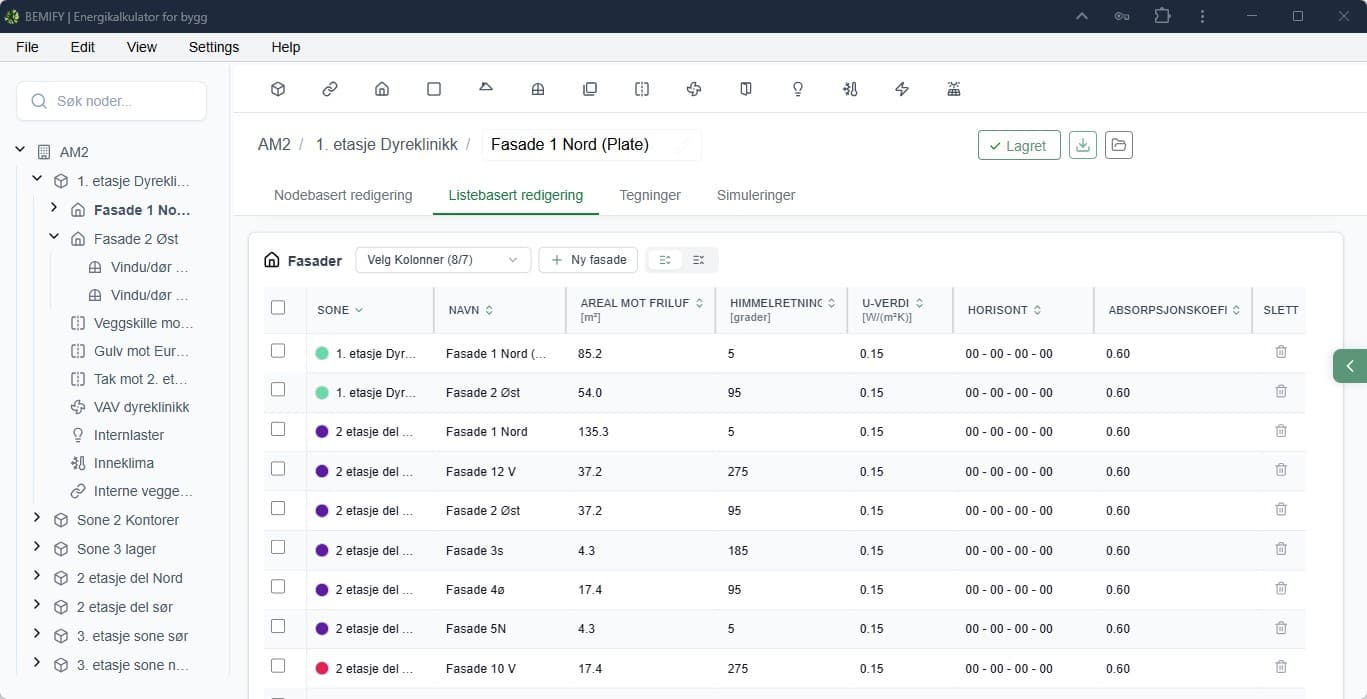This screenshot has height=699, width=1367.
Task: Select the house facade icon in toolbar
Action: (382, 89)
